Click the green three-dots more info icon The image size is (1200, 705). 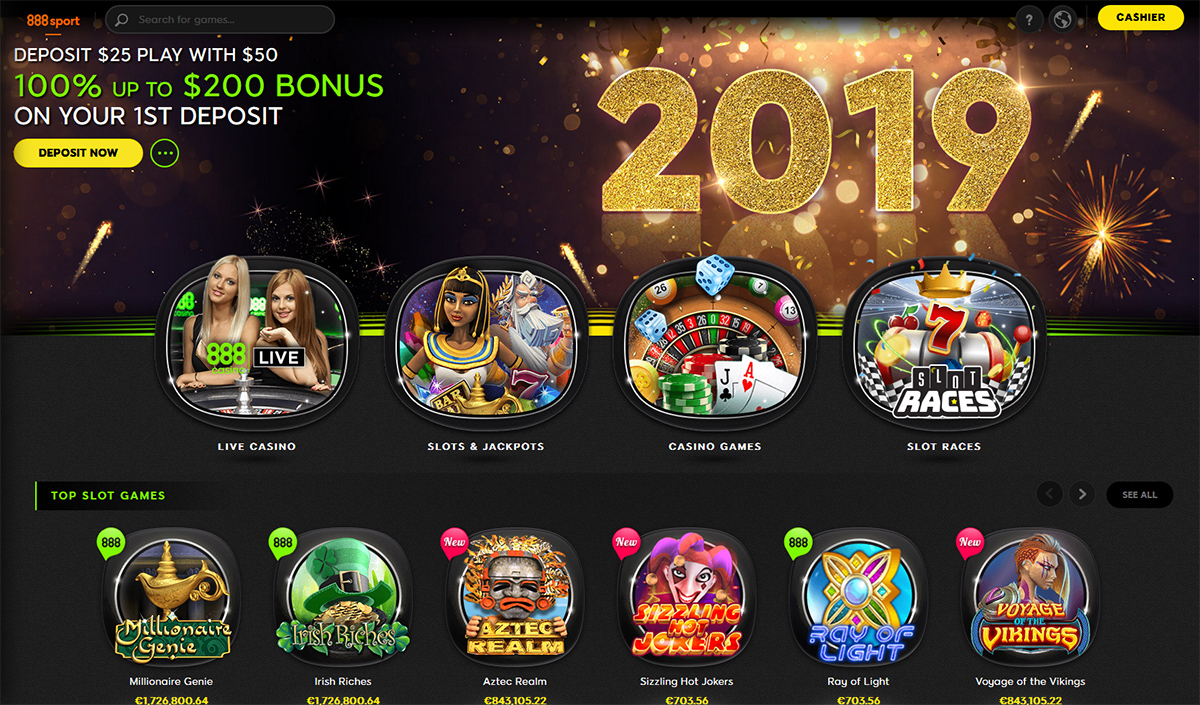[165, 153]
